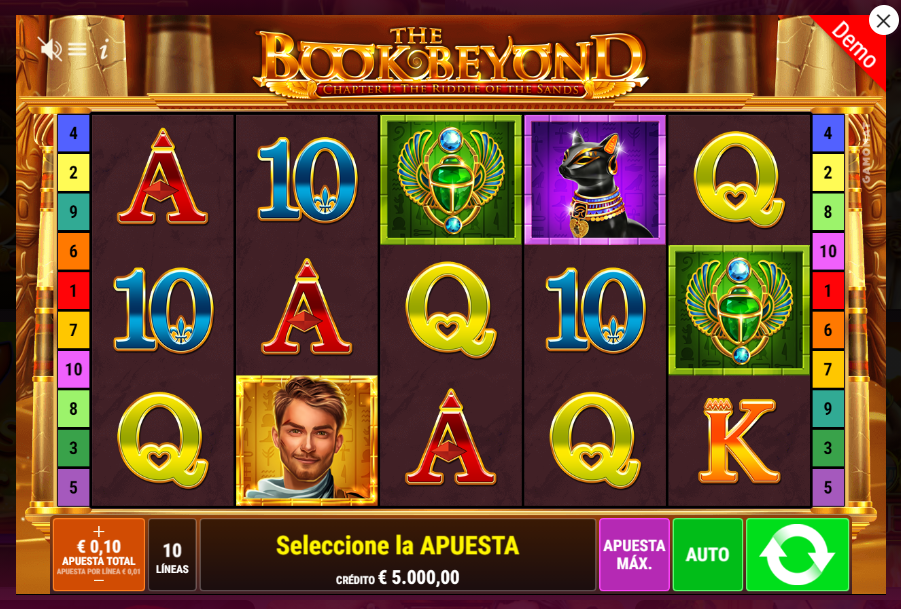Image resolution: width=901 pixels, height=609 pixels.
Task: Close the demo game overlay
Action: pos(883,21)
